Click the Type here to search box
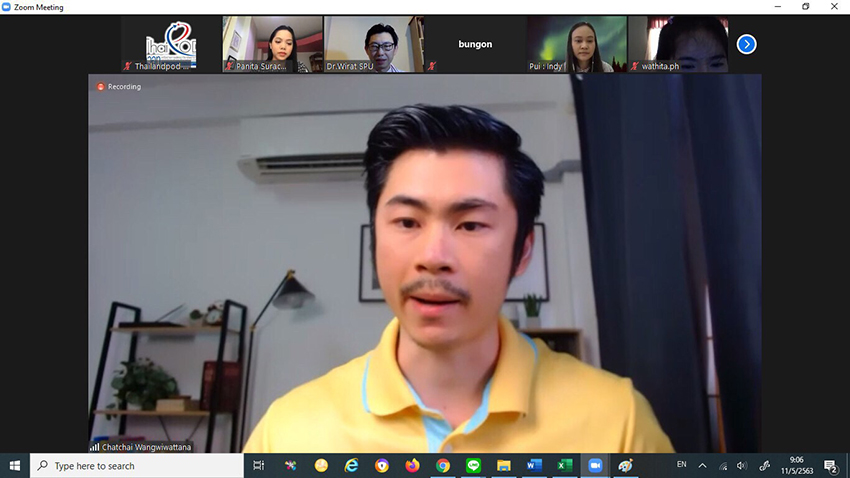850x478 pixels. pos(137,466)
